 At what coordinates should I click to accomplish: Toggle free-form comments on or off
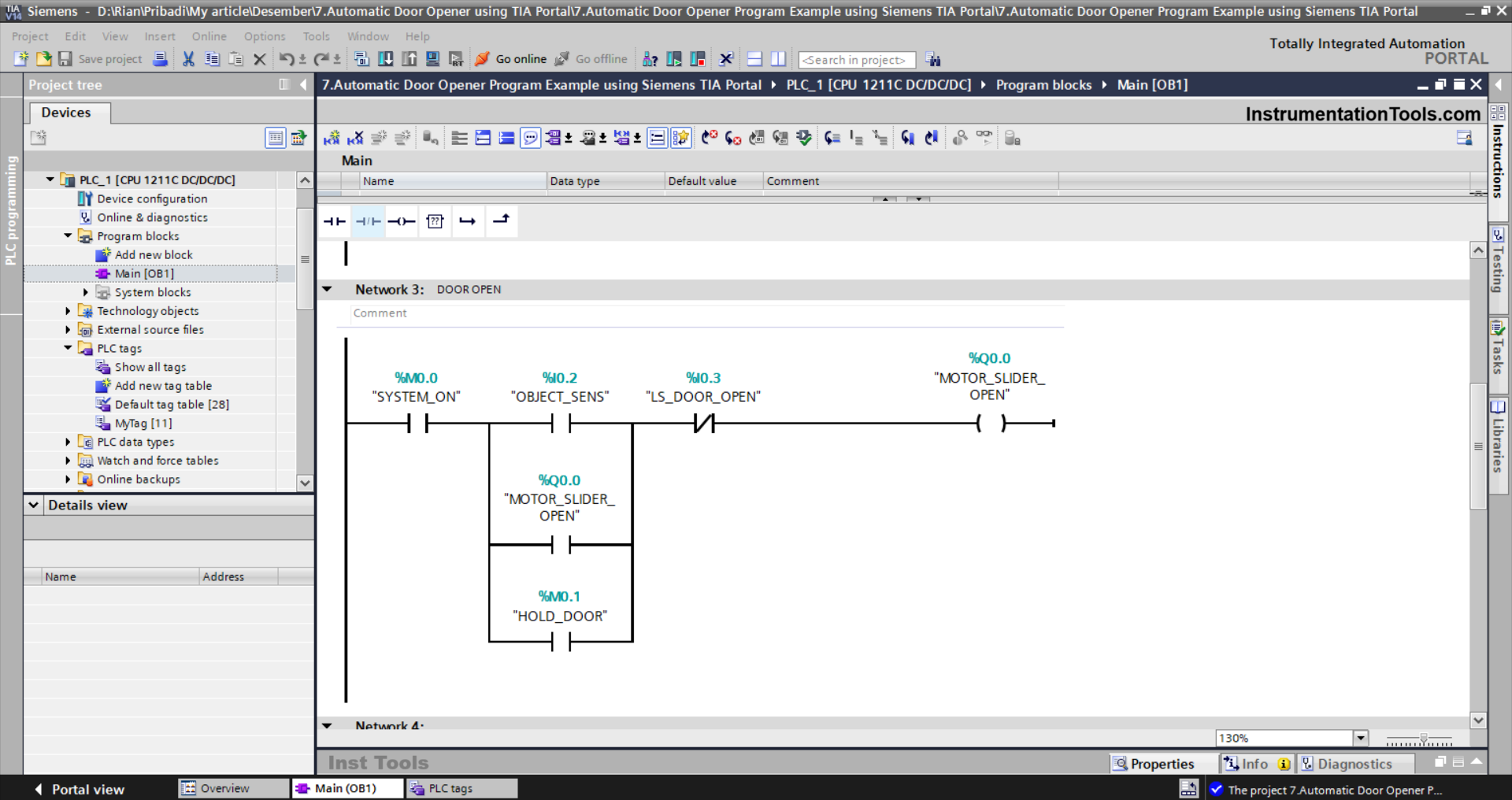tap(531, 138)
